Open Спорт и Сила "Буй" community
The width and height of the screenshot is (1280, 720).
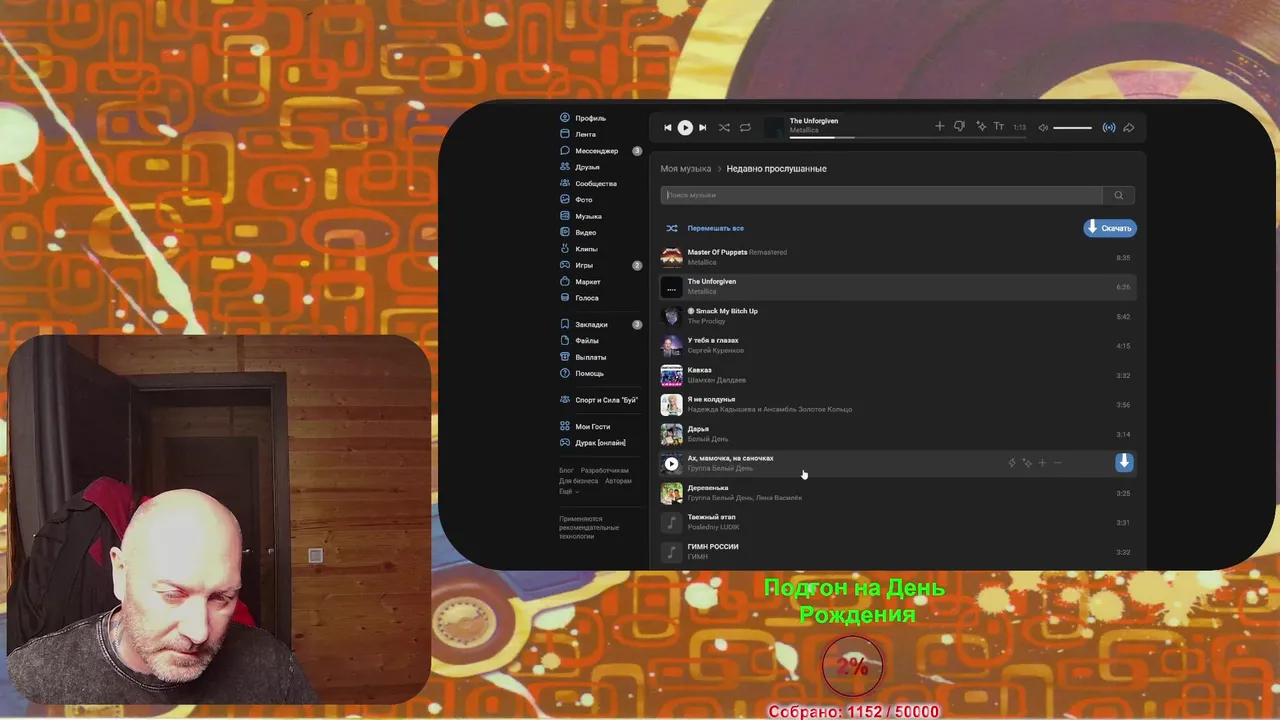click(598, 400)
